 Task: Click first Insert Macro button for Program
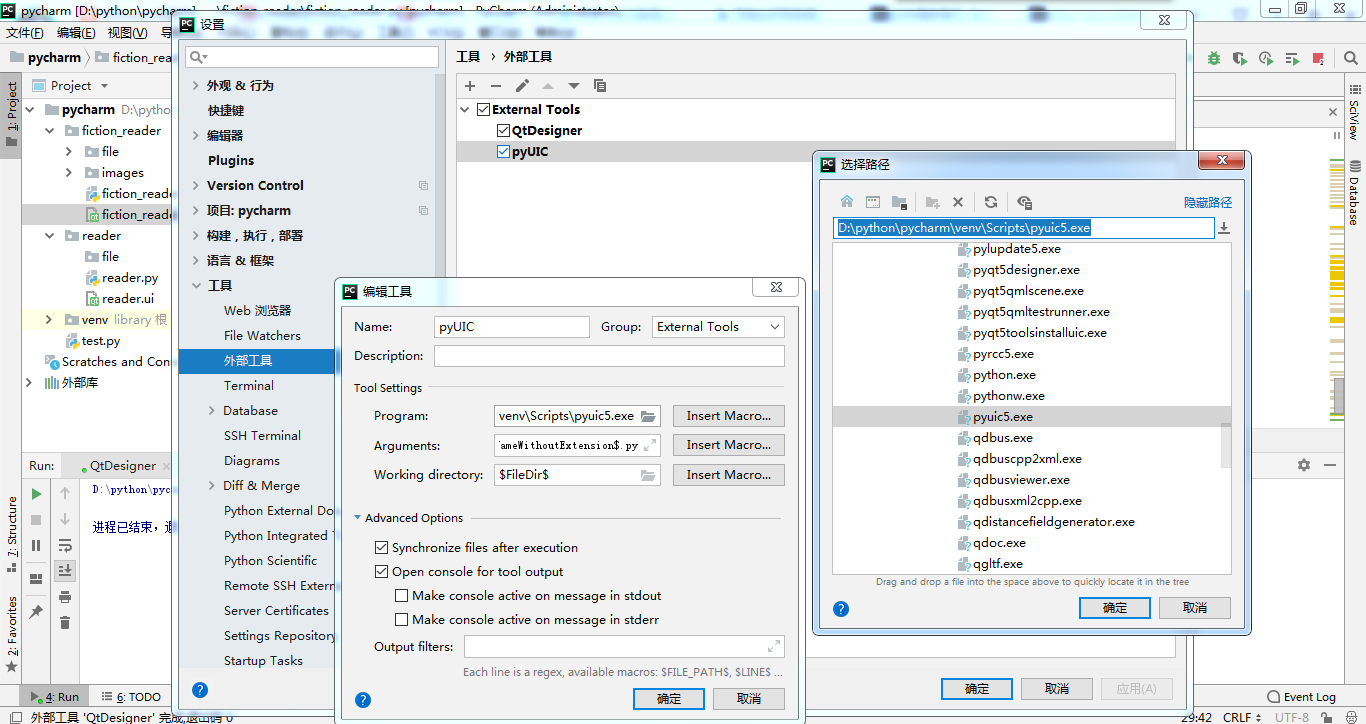728,416
